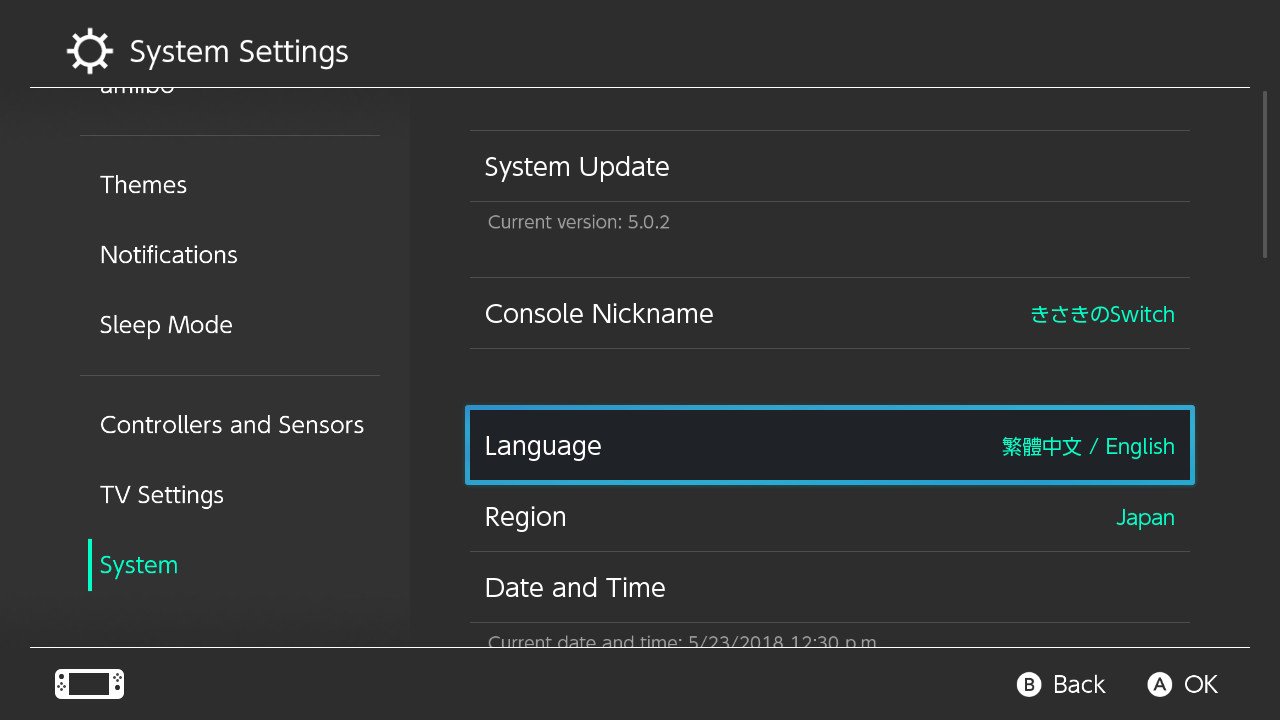Open System Update option
Viewport: 1280px width, 720px height.
577,167
